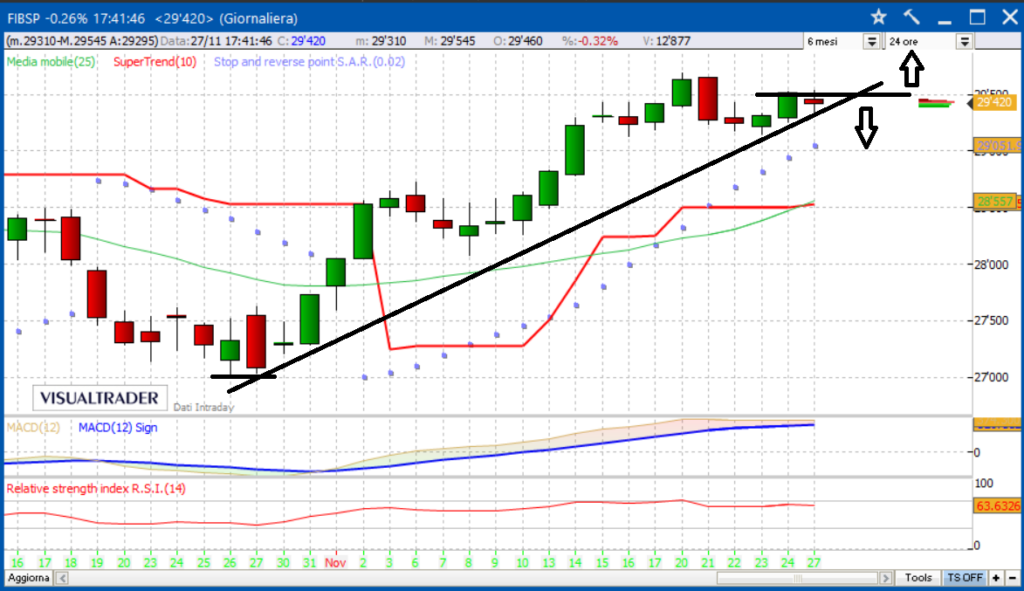Open the 24 ore timeframe dropdown
This screenshot has width=1024, height=591.
click(964, 41)
